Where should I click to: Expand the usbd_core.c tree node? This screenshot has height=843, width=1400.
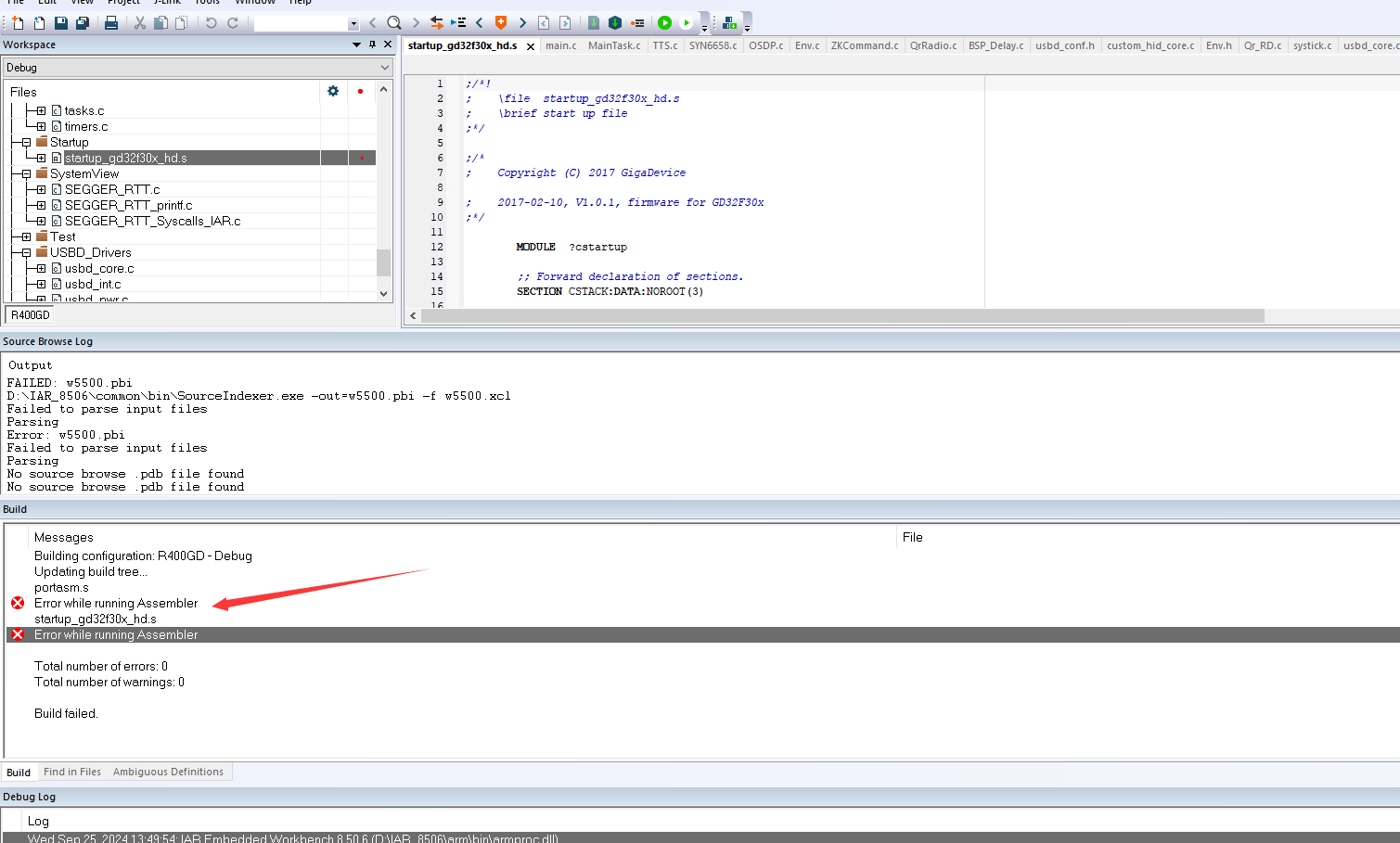click(x=41, y=269)
